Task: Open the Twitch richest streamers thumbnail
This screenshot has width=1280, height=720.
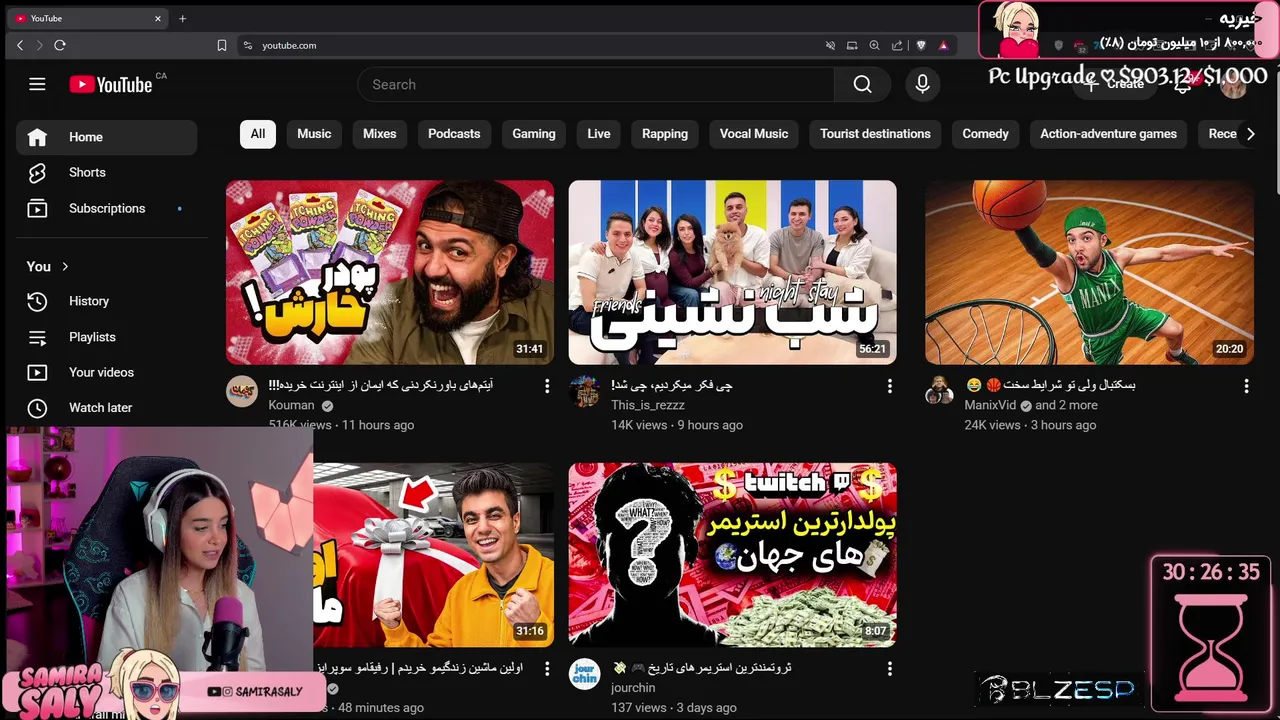Action: tap(733, 555)
